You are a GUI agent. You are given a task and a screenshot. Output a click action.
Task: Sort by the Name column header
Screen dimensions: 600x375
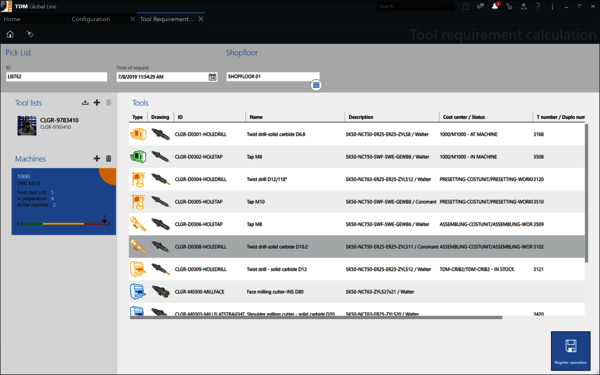(295, 117)
